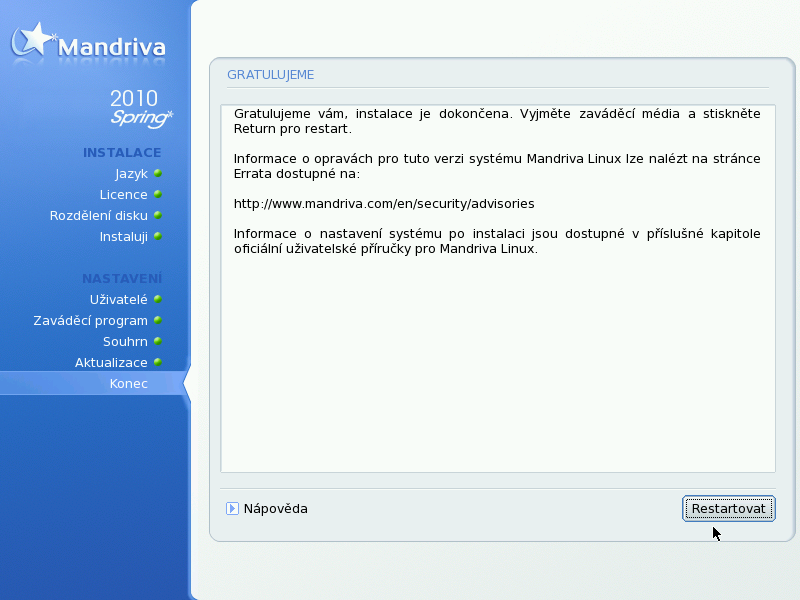Select the highlighted Konec step
This screenshot has height=600, width=800.
(94, 384)
